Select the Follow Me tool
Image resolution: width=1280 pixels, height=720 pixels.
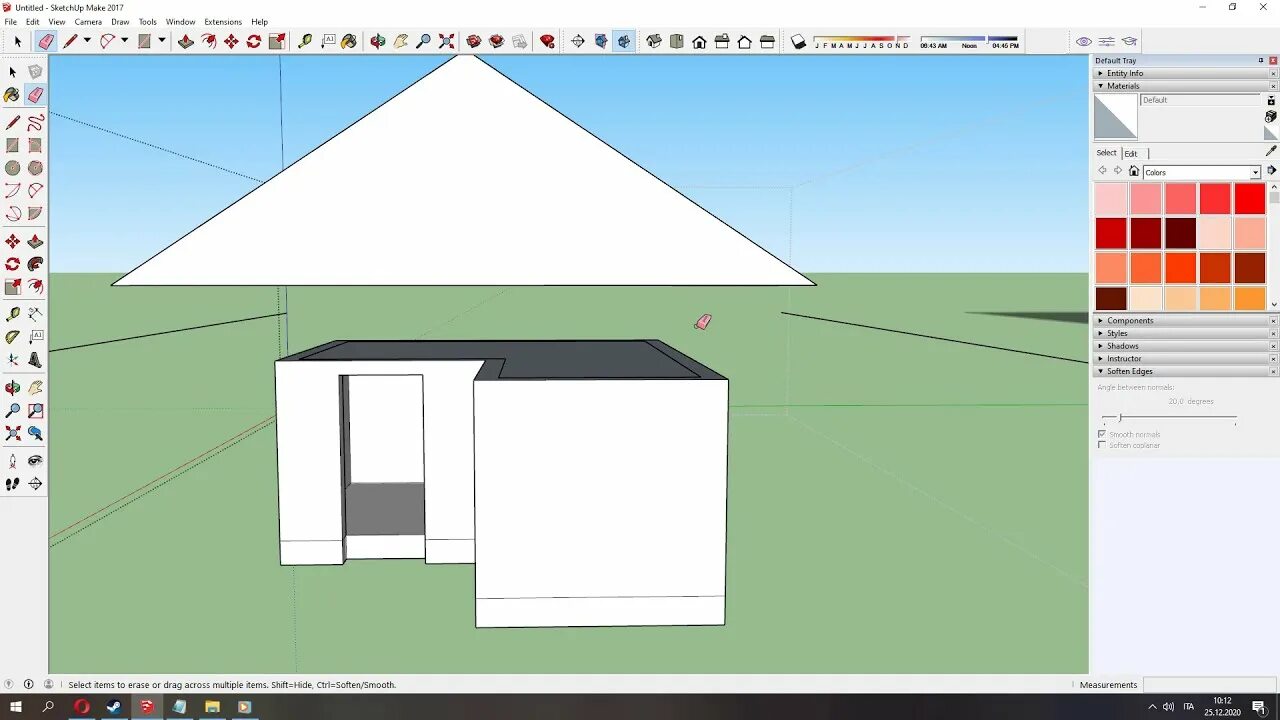(x=35, y=264)
